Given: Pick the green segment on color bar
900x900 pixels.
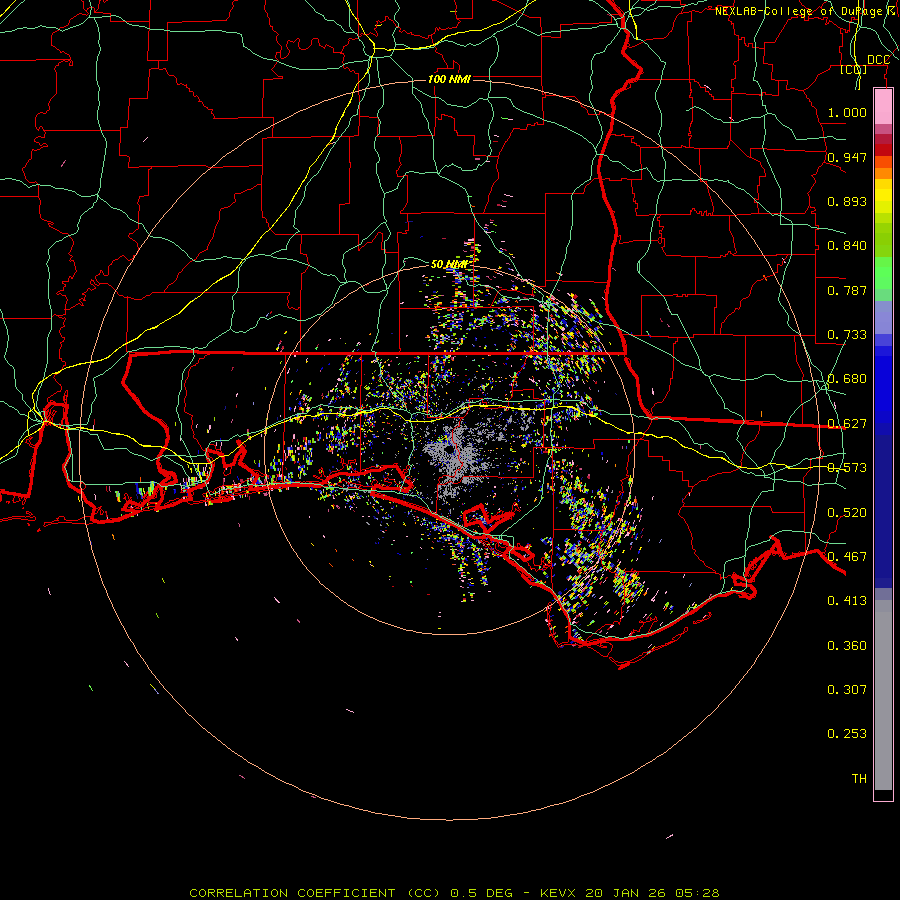Looking at the screenshot, I should [883, 275].
